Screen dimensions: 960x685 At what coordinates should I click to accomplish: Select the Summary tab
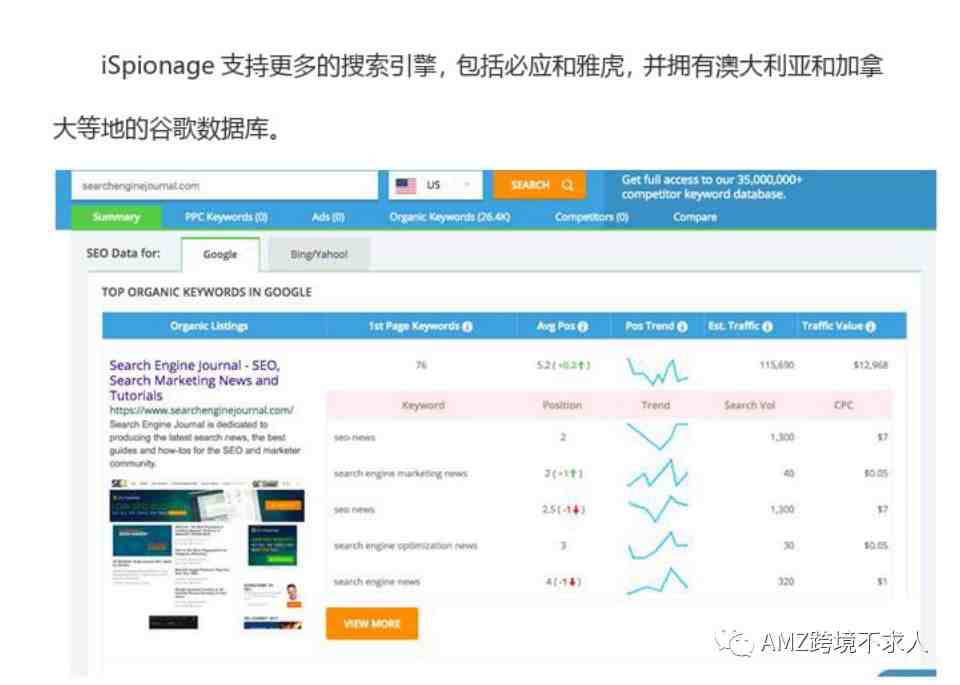(x=116, y=217)
